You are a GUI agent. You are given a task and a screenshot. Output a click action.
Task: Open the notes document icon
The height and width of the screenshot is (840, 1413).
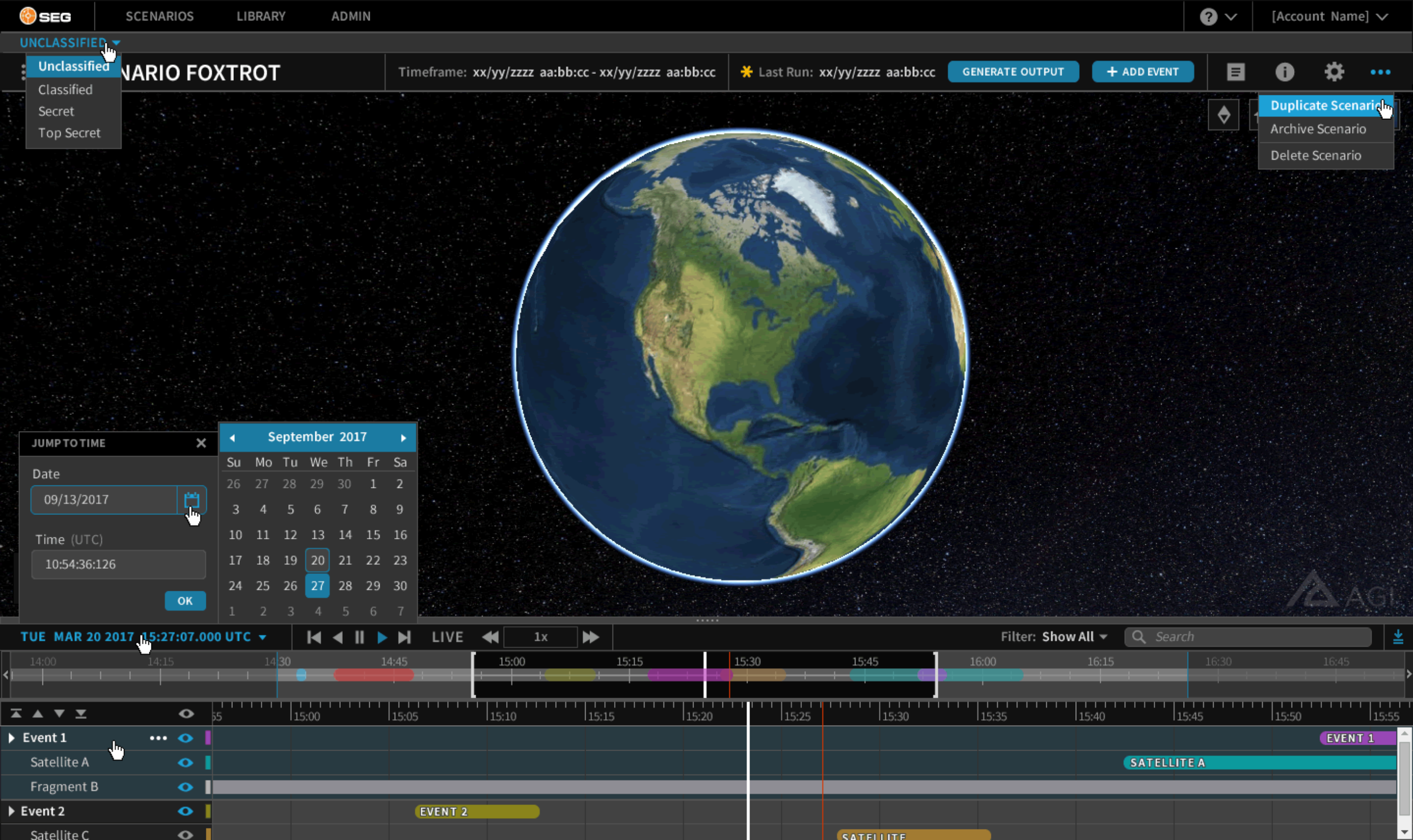pyautogui.click(x=1235, y=72)
